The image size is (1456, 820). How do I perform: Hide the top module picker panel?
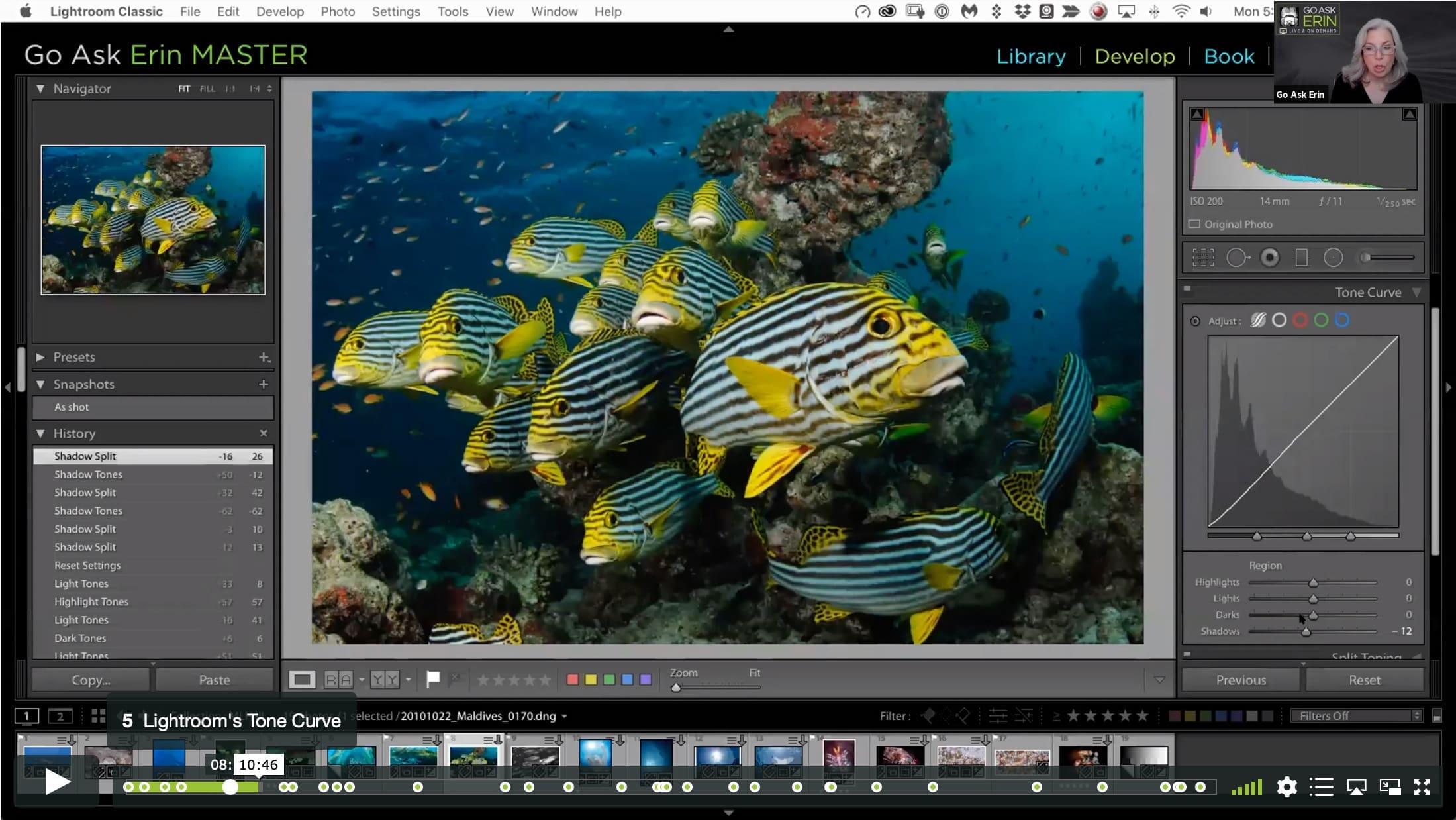tap(728, 29)
